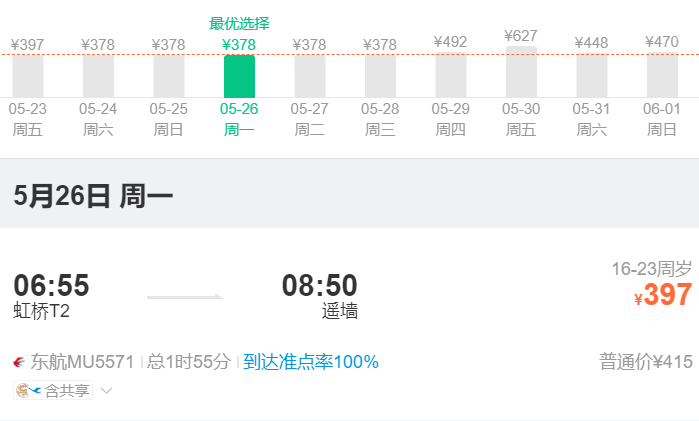The image size is (699, 421).
Task: Click the 06:55 departure time
Action: [51, 285]
